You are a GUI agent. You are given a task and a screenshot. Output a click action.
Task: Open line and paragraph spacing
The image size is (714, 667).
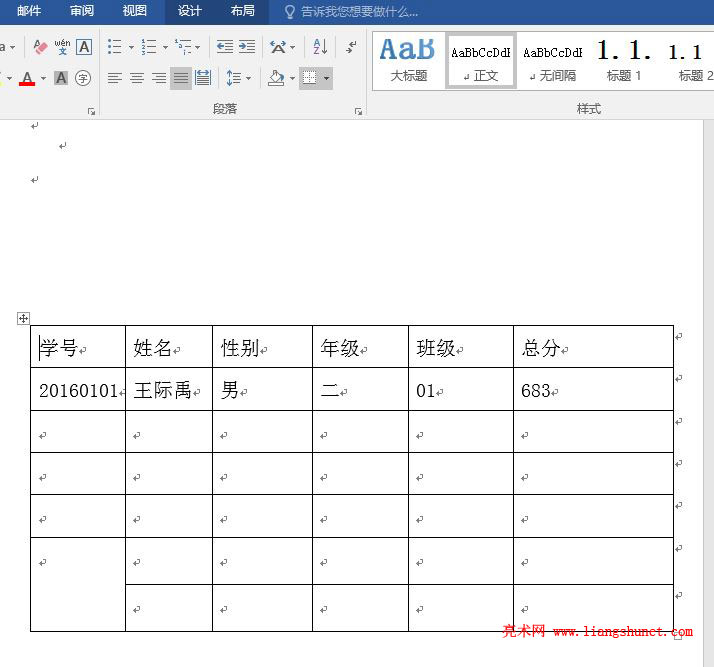pos(234,78)
